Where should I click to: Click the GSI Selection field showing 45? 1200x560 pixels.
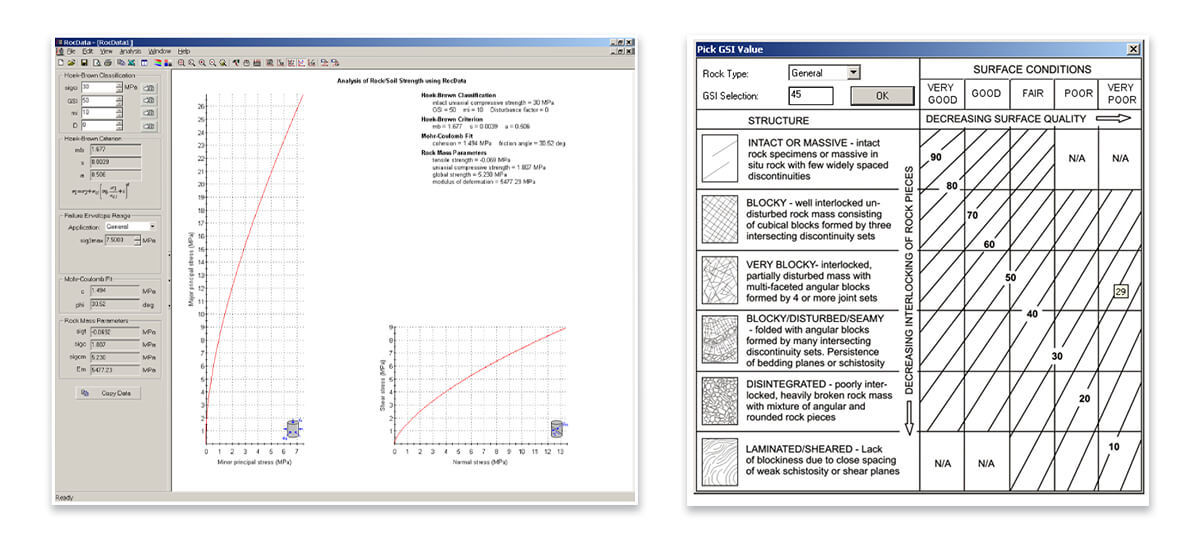pos(810,96)
